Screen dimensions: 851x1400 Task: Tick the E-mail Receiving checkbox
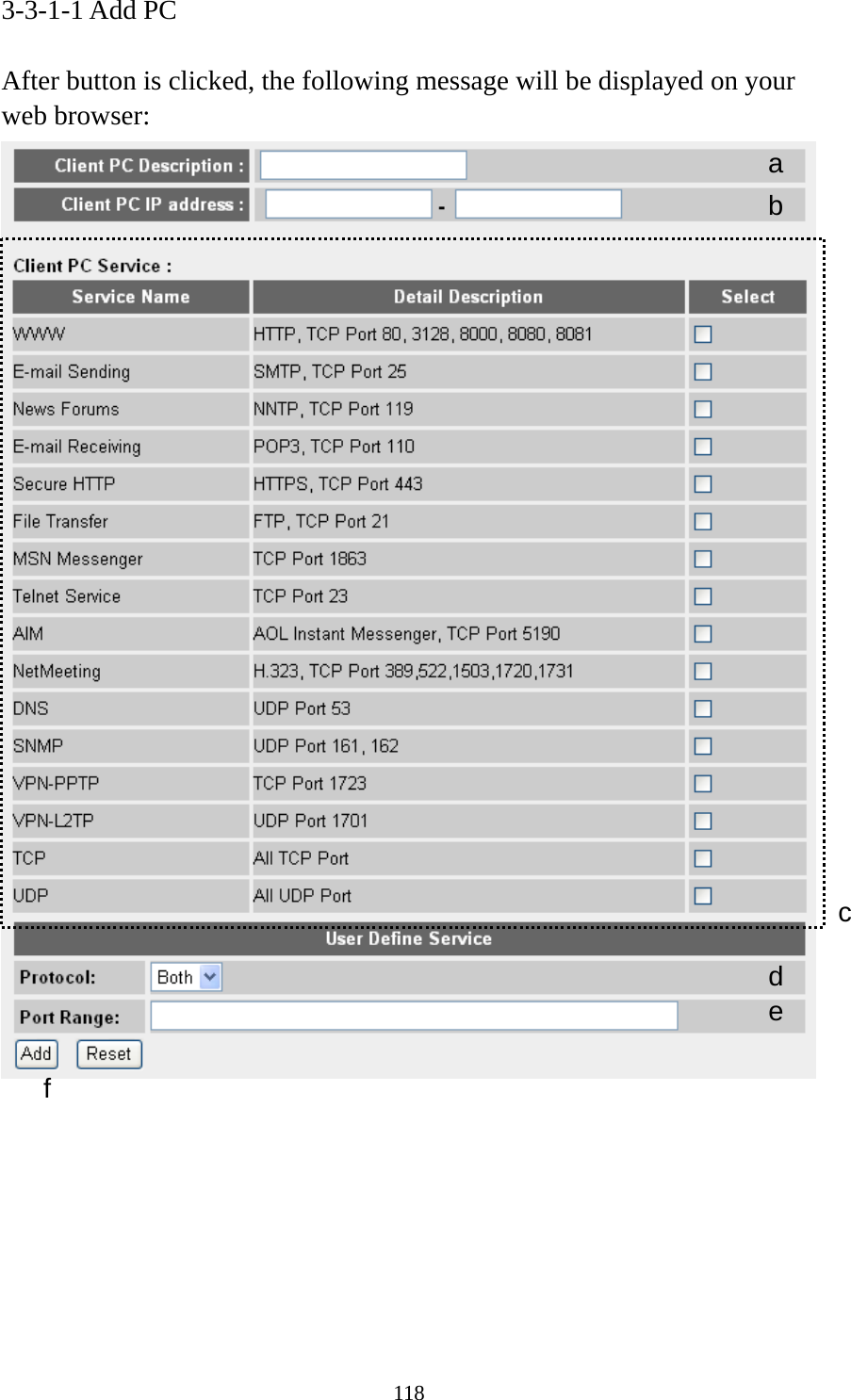[703, 447]
